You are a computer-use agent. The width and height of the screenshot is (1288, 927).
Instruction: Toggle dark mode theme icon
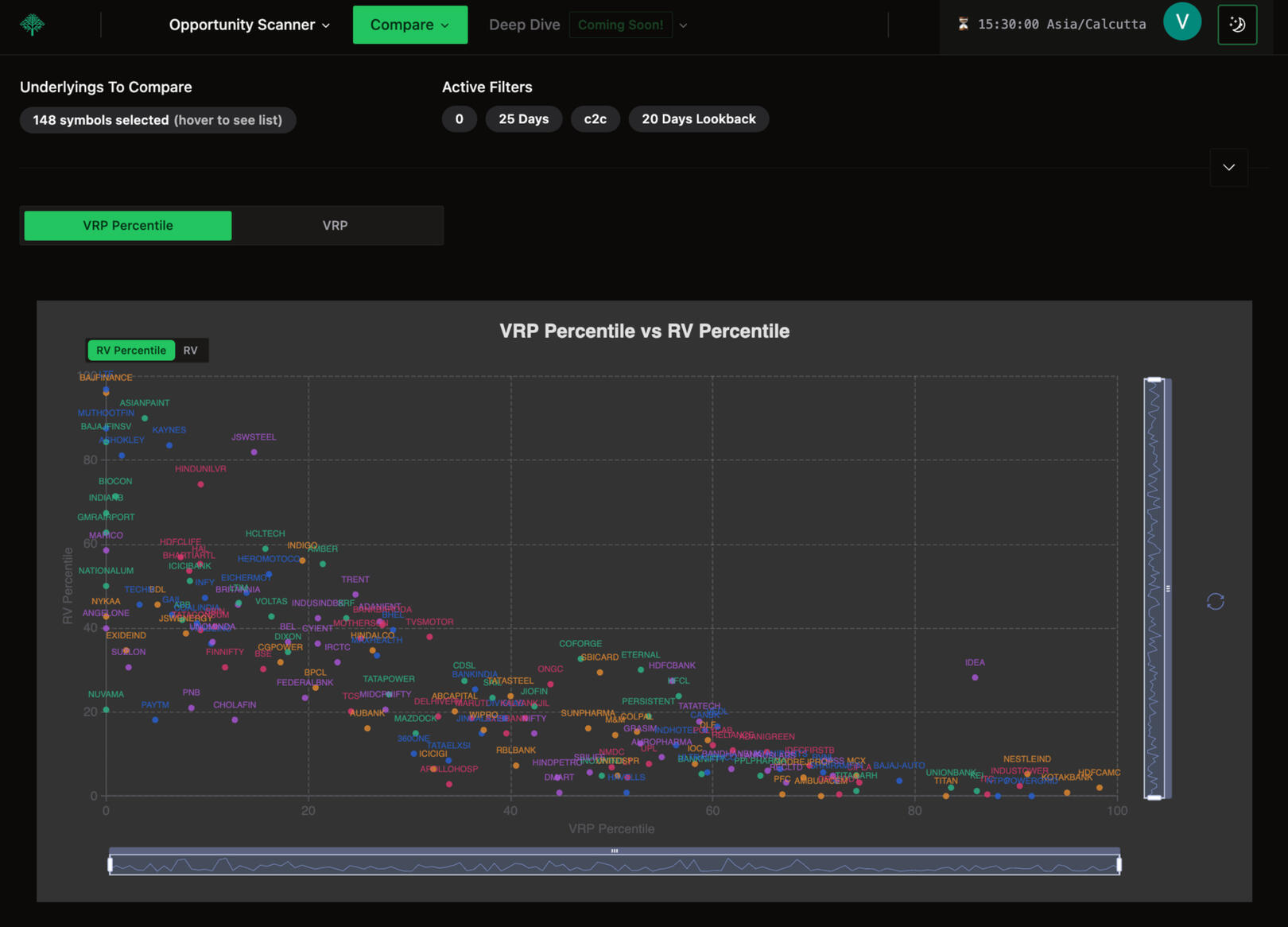[1237, 25]
